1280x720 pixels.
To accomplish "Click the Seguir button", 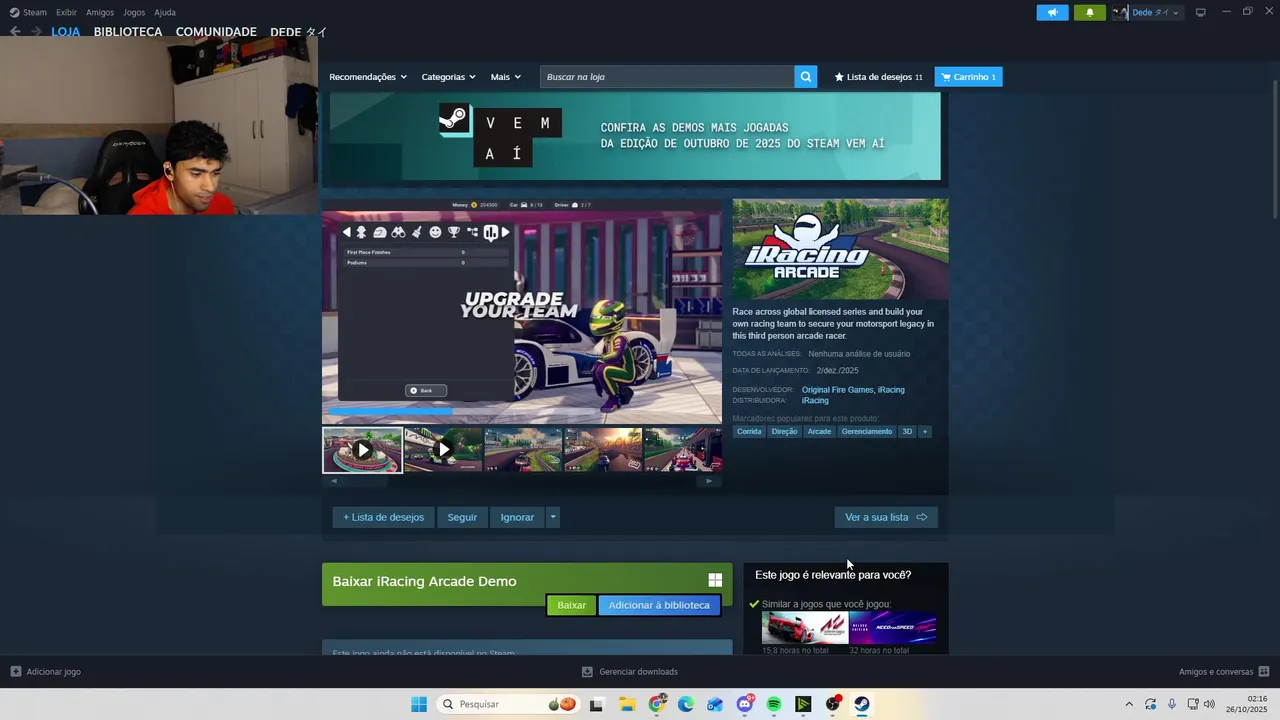I will click(x=462, y=517).
